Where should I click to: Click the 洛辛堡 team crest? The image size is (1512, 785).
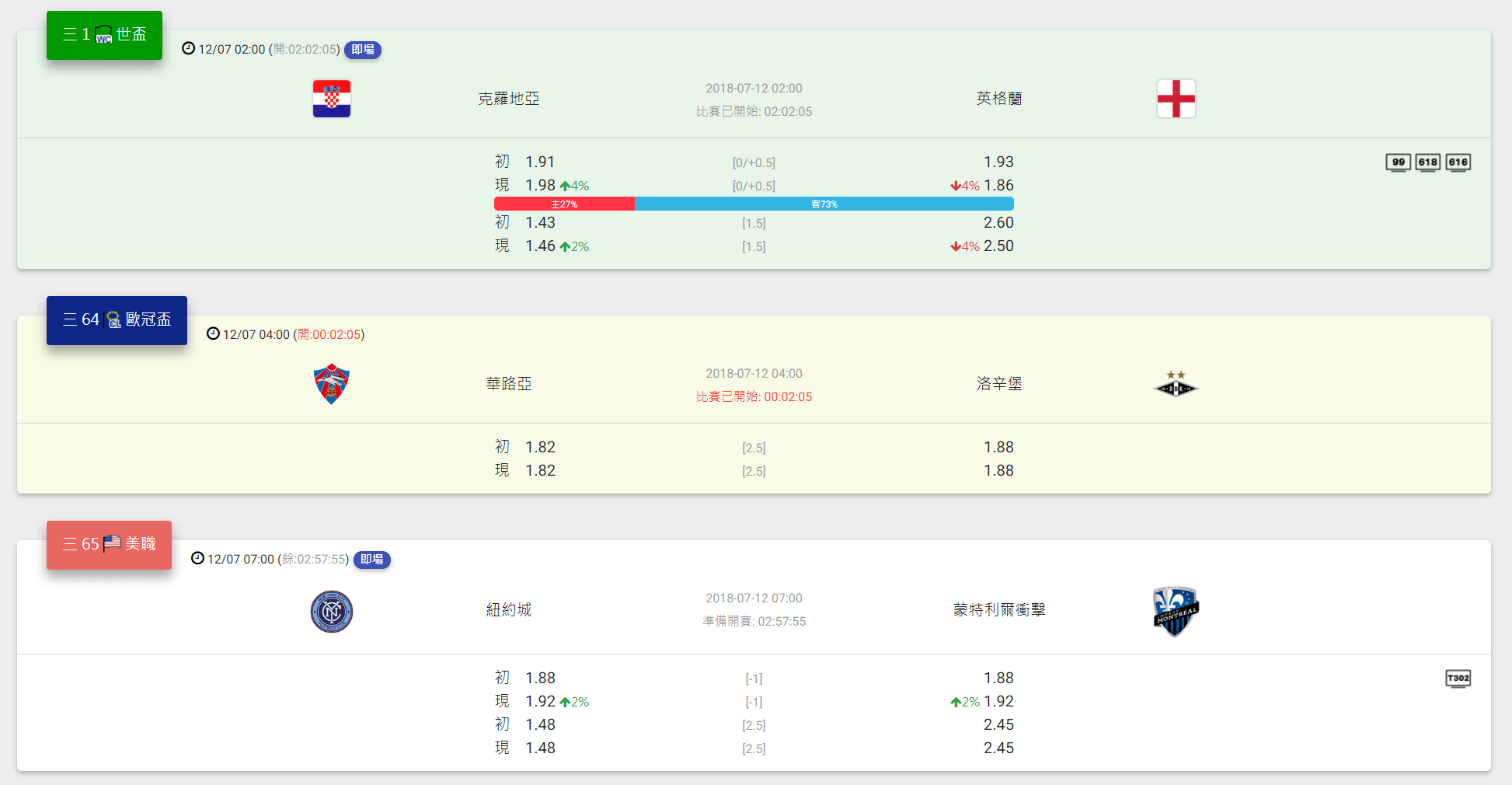click(1176, 384)
